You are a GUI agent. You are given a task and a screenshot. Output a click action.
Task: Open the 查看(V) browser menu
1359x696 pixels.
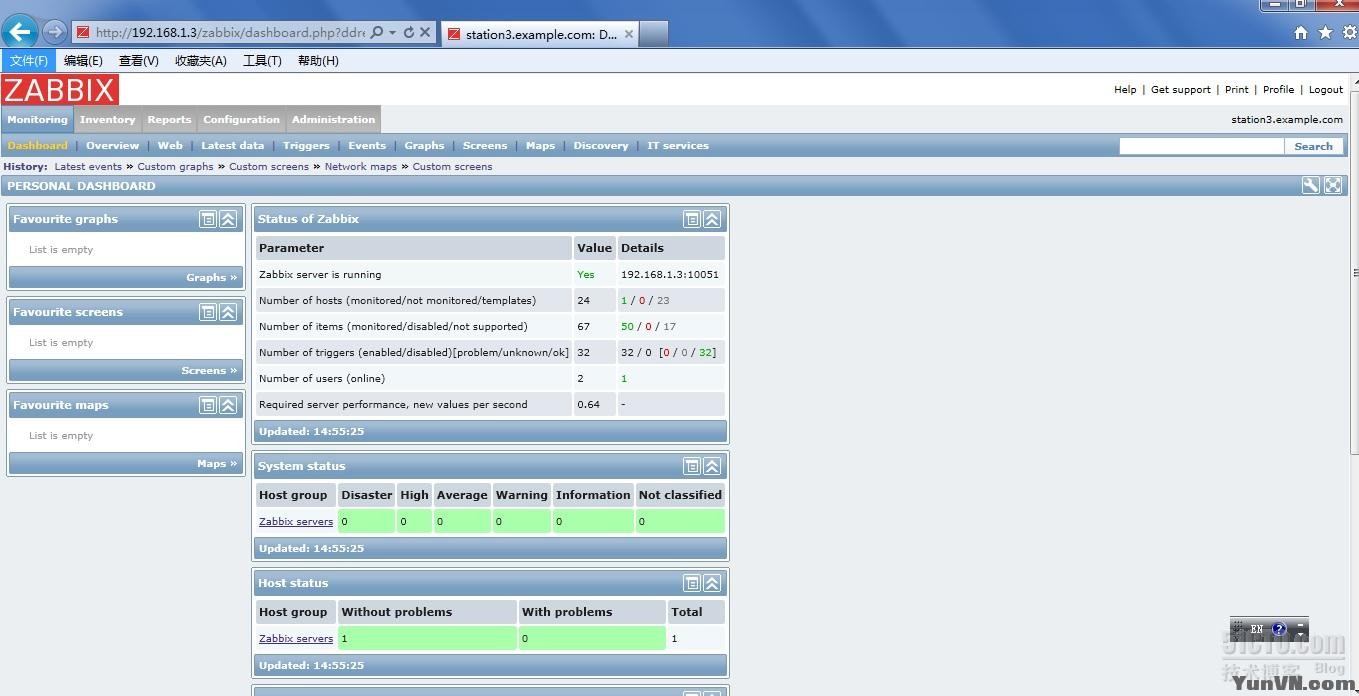pos(139,61)
